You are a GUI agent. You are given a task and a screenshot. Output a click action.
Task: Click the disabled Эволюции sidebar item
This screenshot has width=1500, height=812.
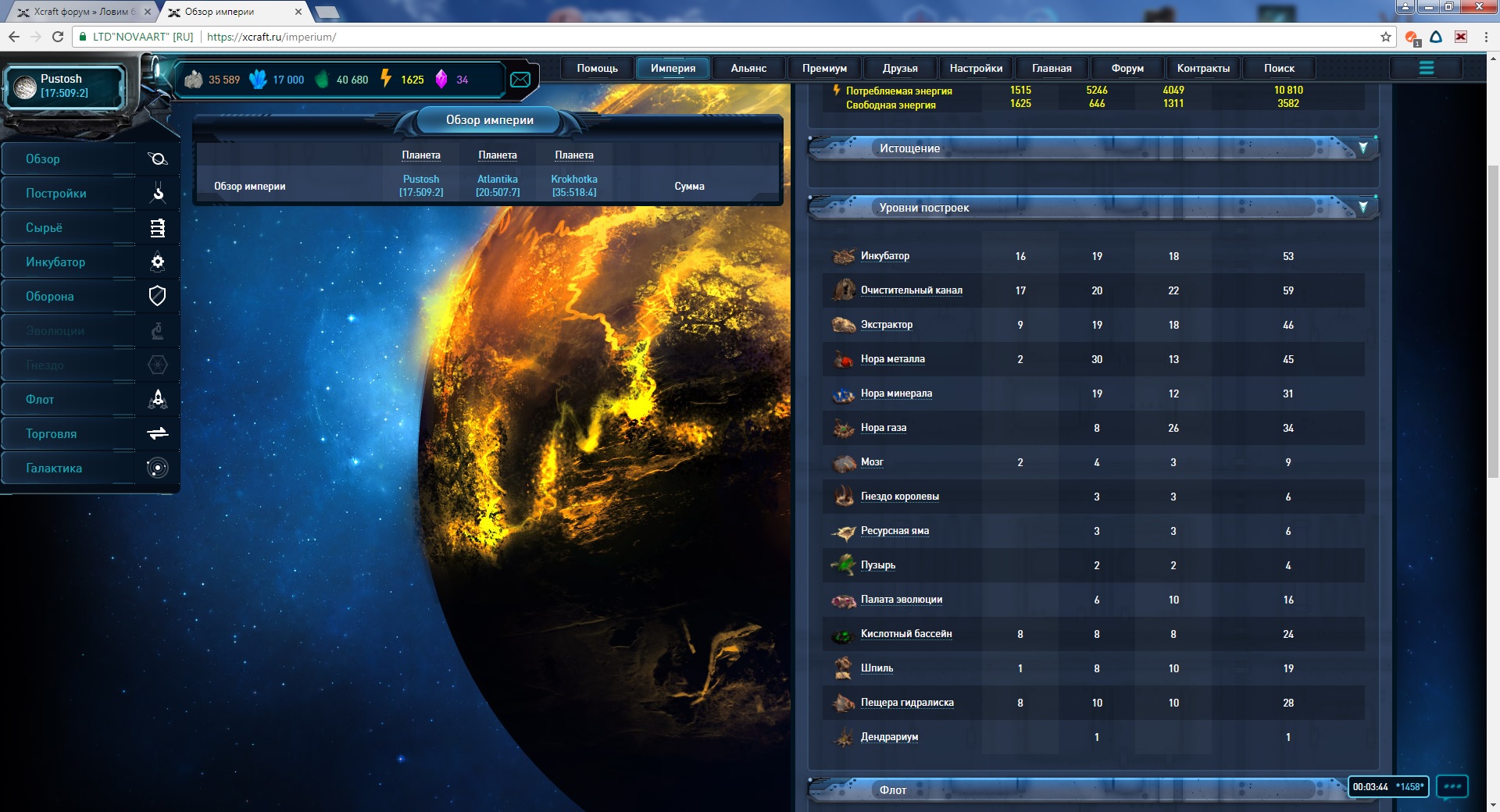pyautogui.click(x=91, y=330)
